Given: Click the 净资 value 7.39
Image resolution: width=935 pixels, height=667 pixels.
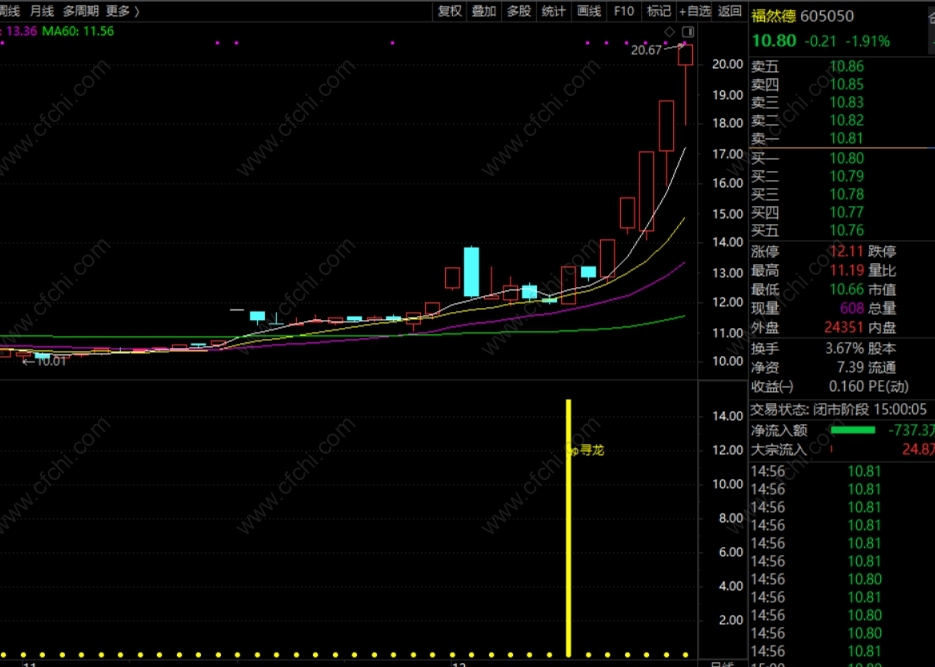Looking at the screenshot, I should point(850,367).
